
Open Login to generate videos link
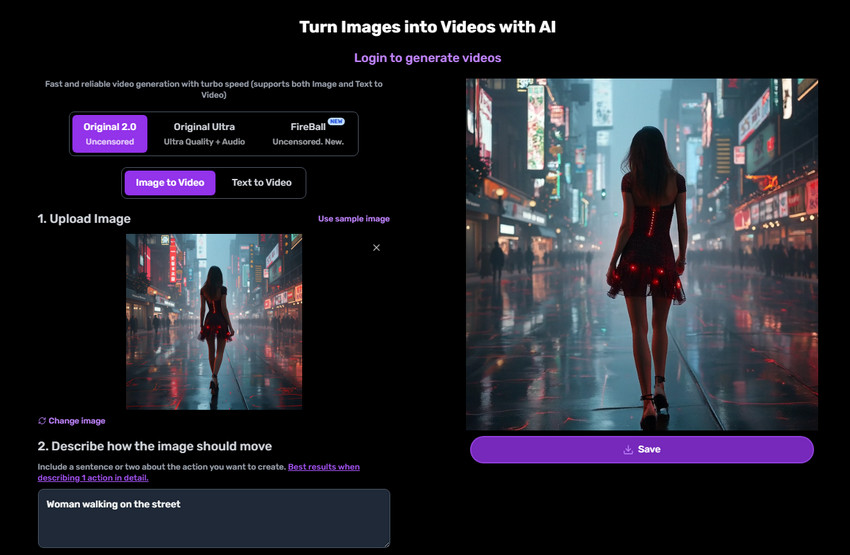[x=427, y=57]
